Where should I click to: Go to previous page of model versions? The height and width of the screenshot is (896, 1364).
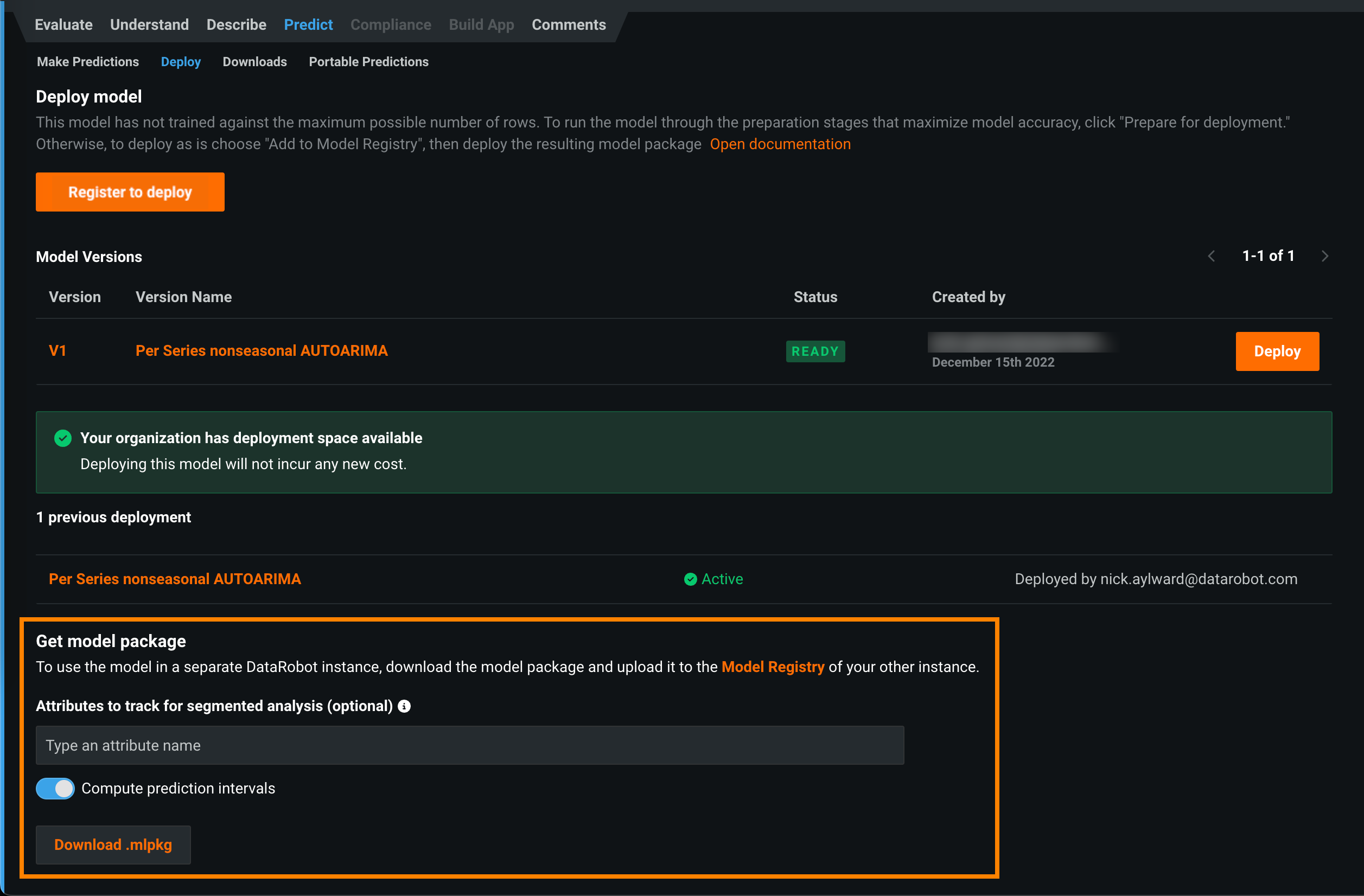1212,256
